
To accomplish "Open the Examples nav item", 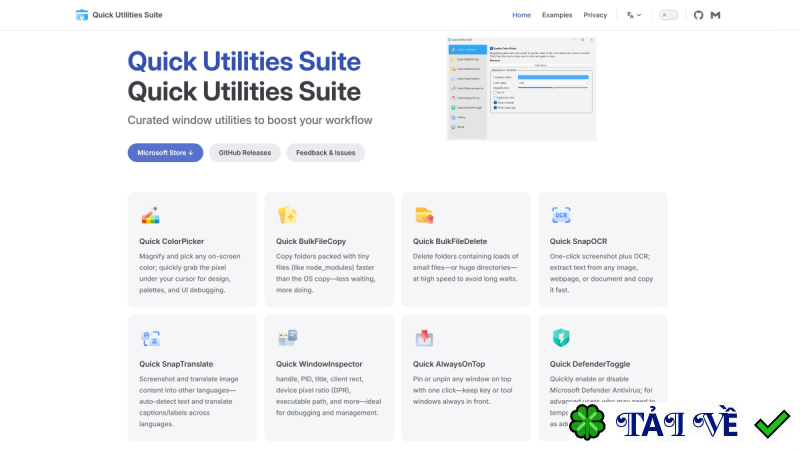I will tap(557, 15).
